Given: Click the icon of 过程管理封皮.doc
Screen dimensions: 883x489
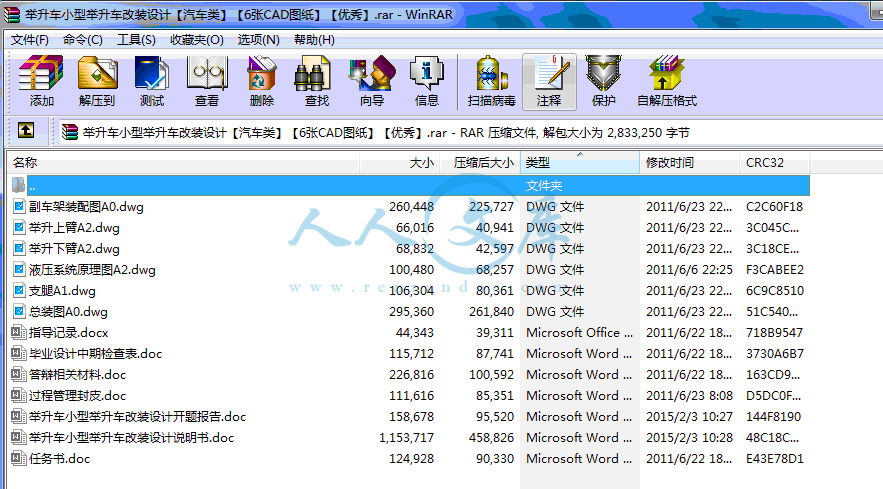Looking at the screenshot, I should pyautogui.click(x=19, y=395).
